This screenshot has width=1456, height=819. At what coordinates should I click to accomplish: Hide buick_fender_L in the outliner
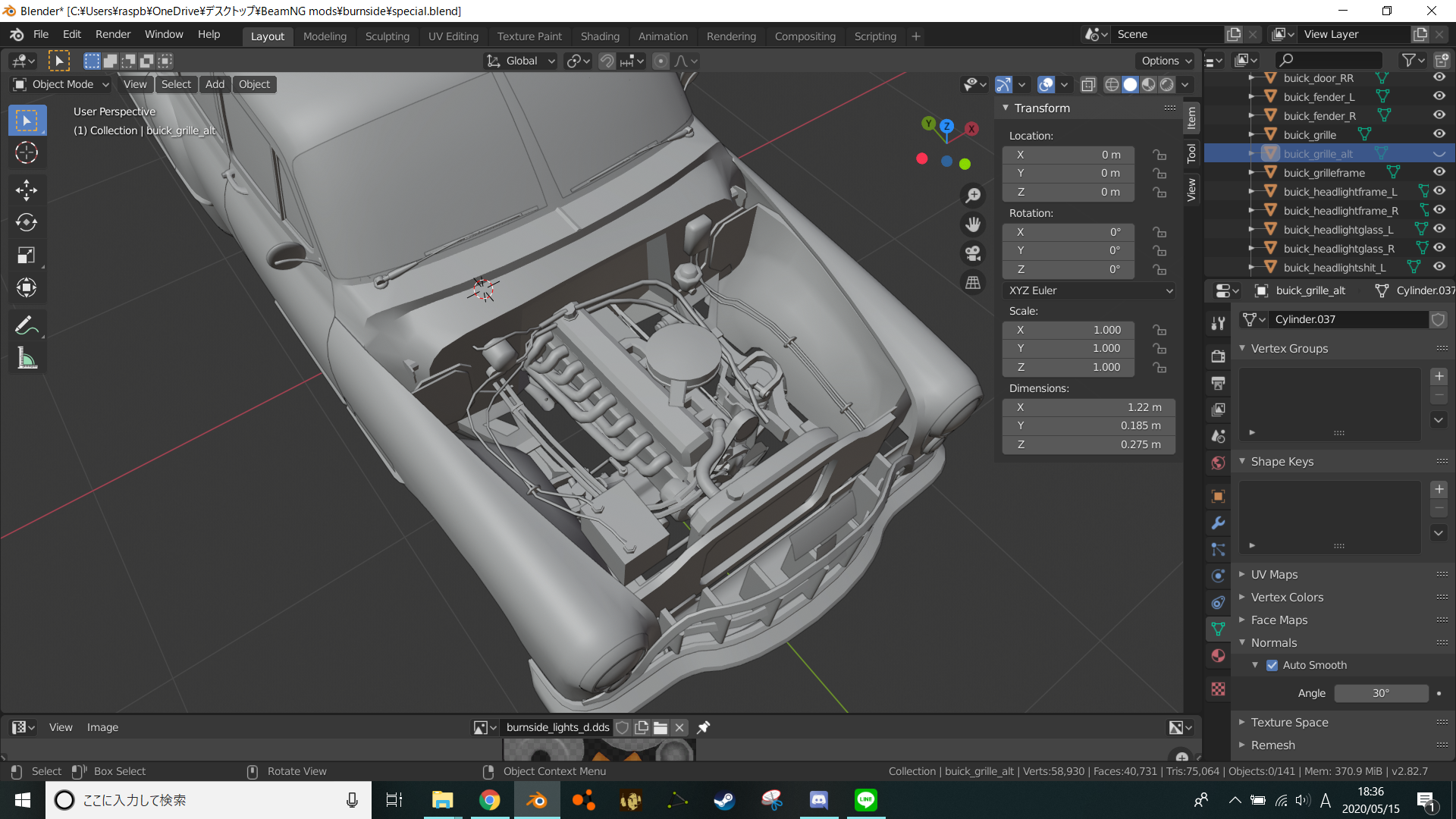click(x=1439, y=96)
